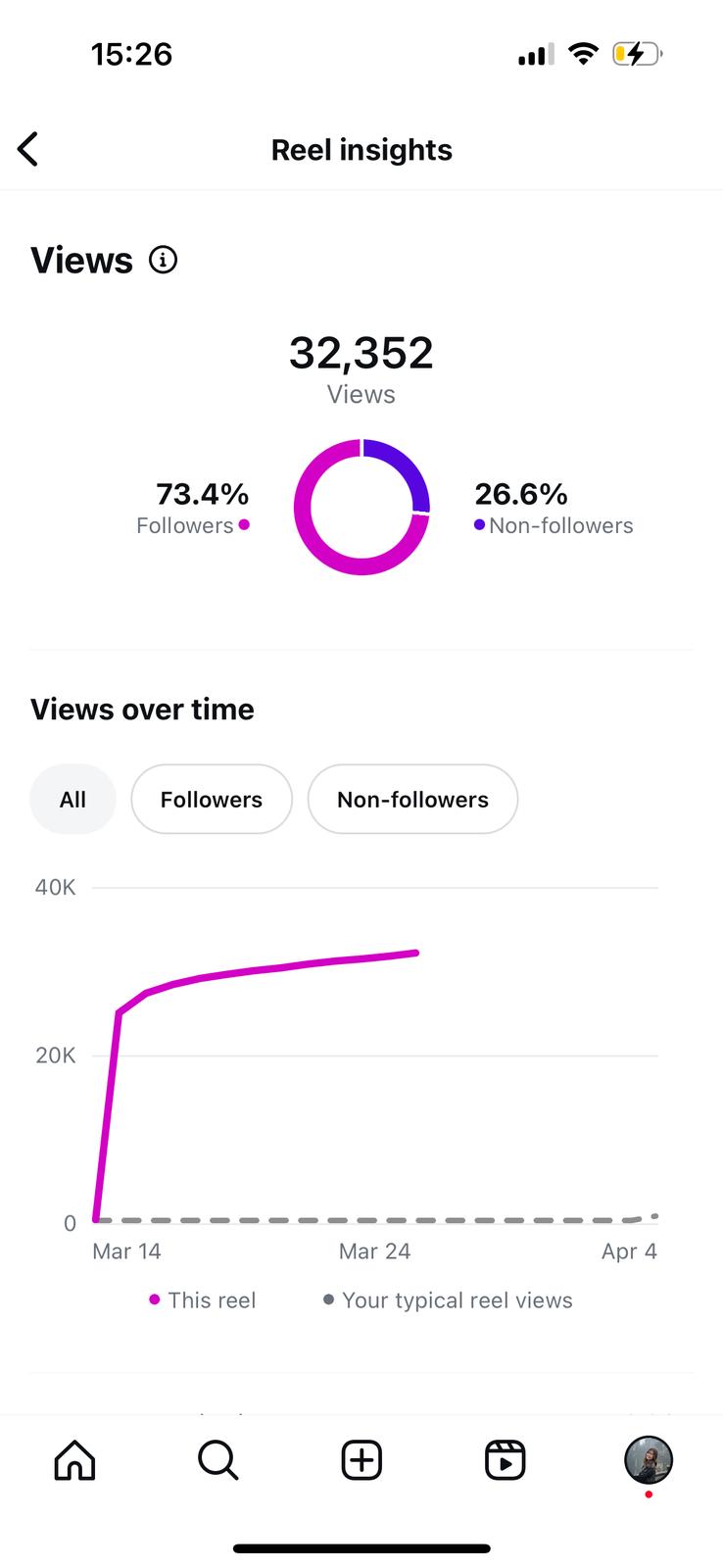Click the Mar 24 axis date label

(374, 1251)
